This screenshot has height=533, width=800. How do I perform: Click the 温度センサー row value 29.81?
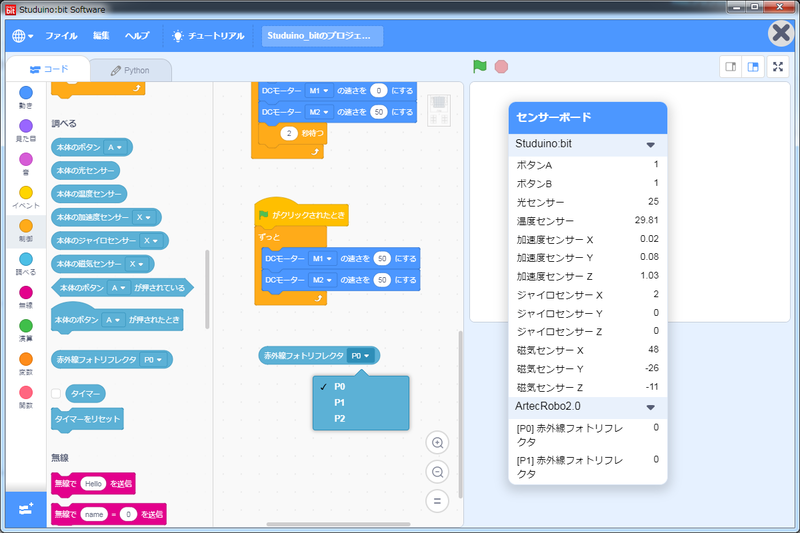point(646,220)
